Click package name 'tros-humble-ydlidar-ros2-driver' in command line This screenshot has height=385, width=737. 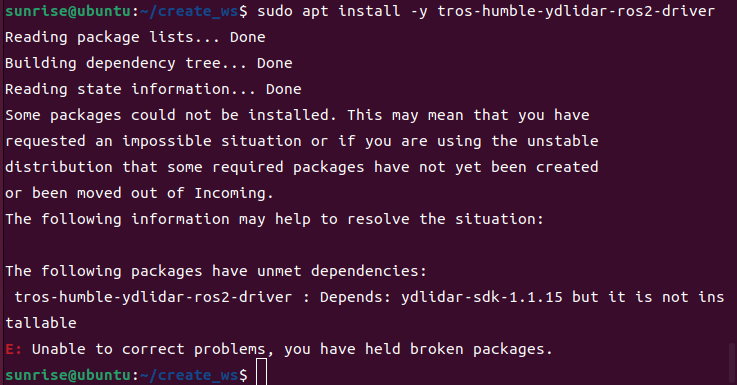click(x=576, y=11)
